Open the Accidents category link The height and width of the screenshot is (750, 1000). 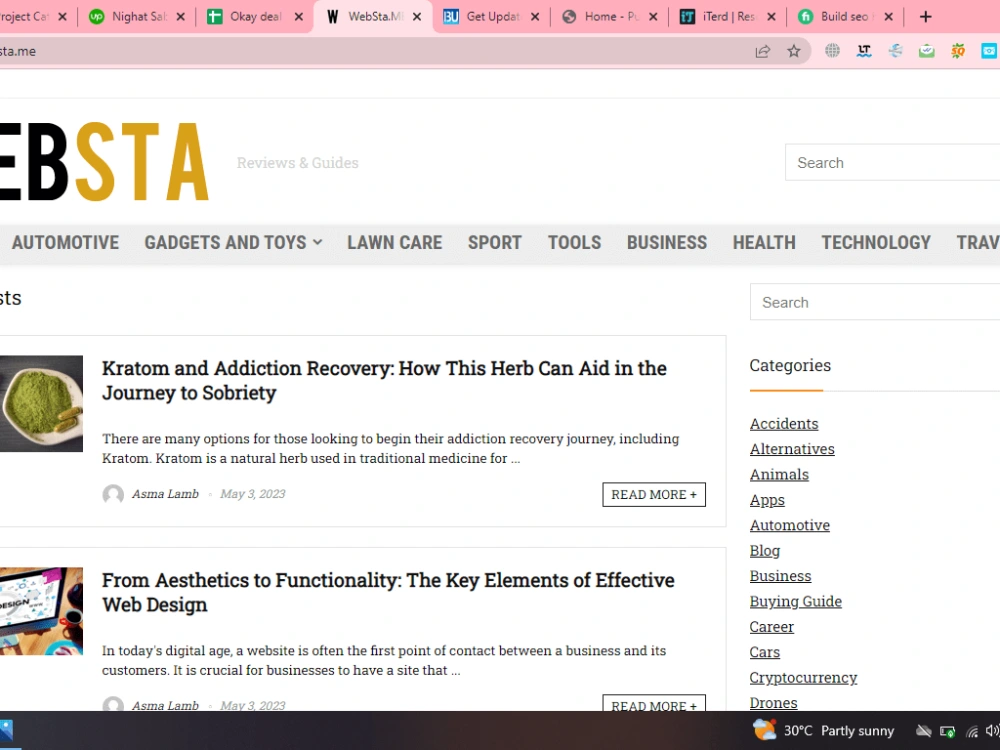pyautogui.click(x=784, y=423)
